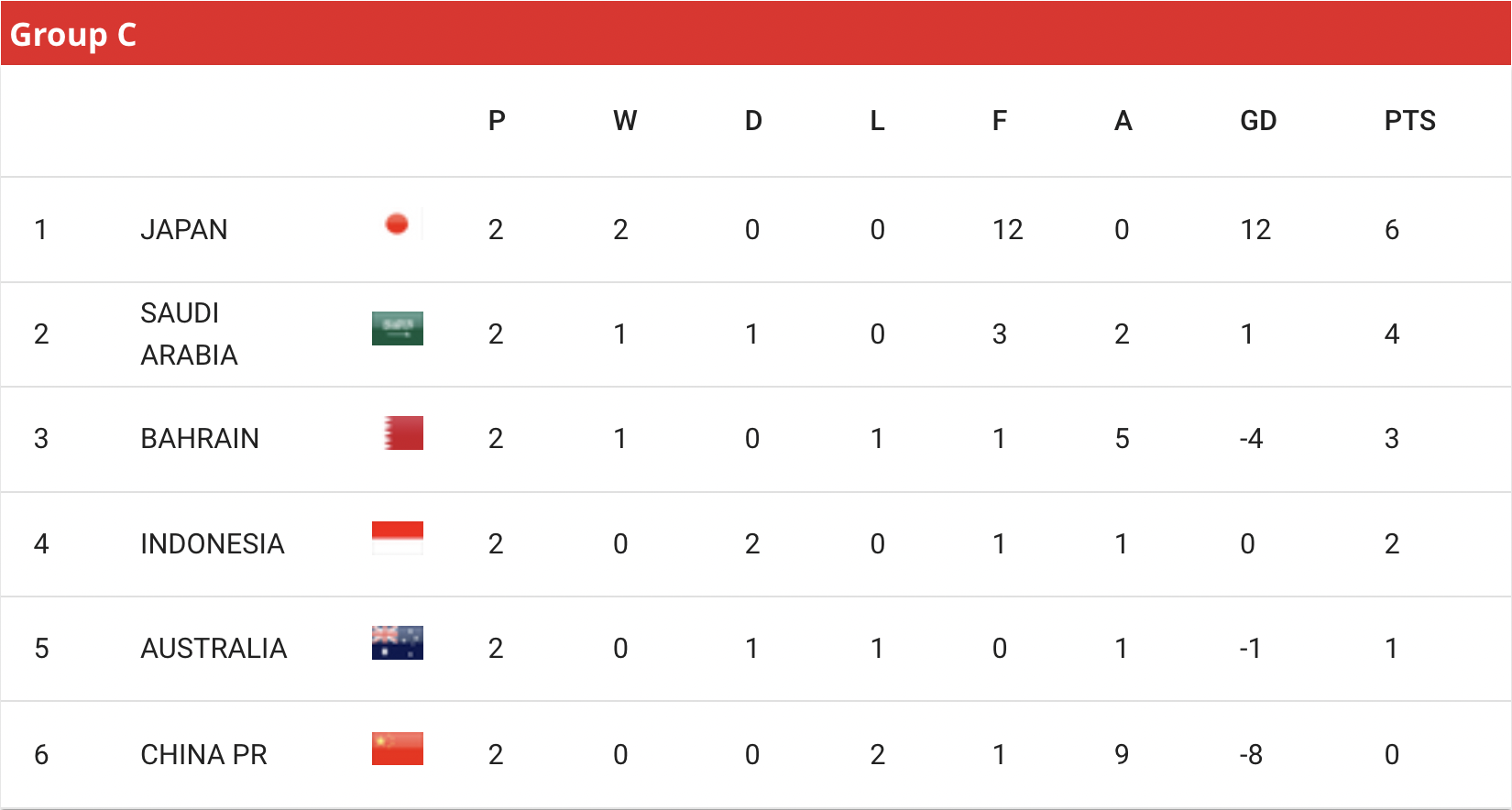Click the Japan flag icon

click(398, 224)
